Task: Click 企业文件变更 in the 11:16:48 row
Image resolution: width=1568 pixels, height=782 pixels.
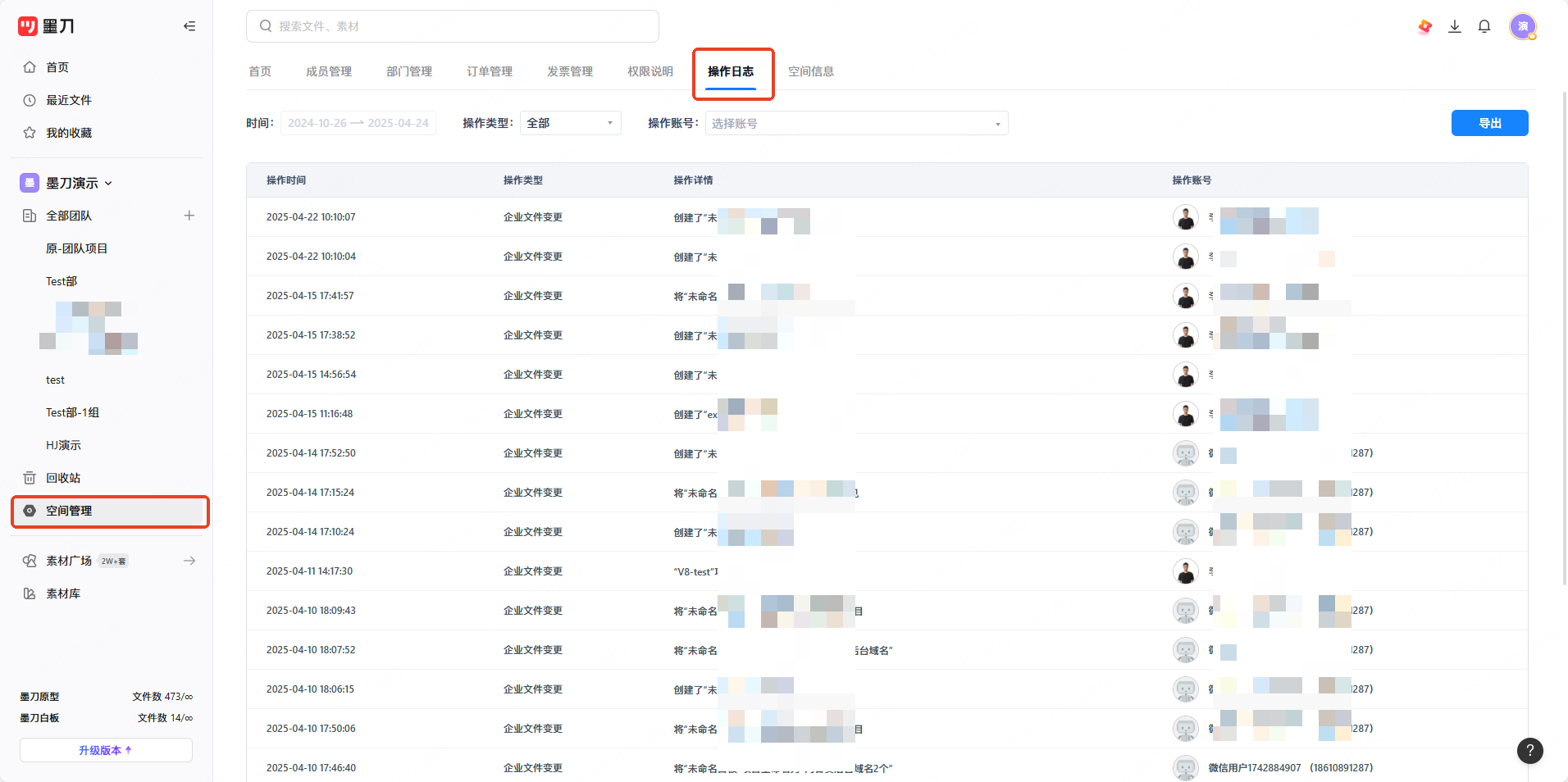Action: pyautogui.click(x=533, y=414)
